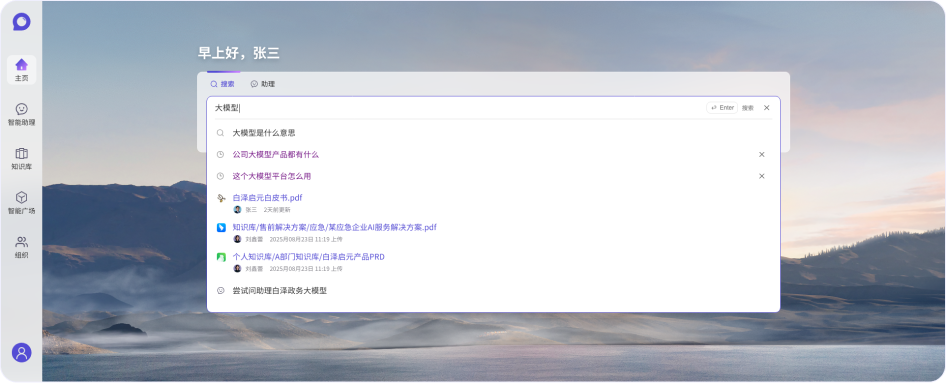Select history item 这个大模型平台怎么用
Screen dimensions: 946x383
click(272, 176)
